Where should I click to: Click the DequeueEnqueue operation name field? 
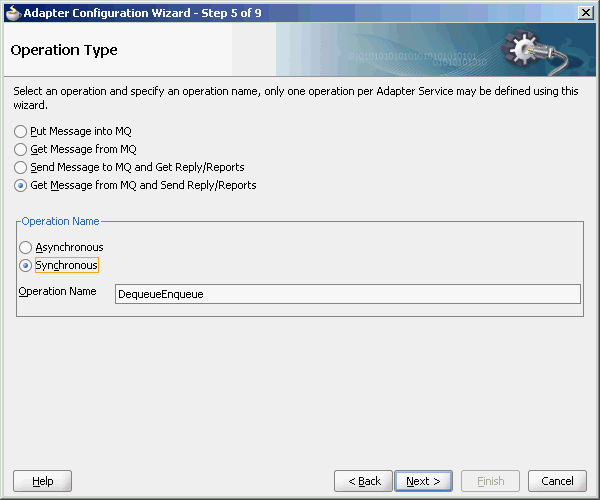point(347,294)
